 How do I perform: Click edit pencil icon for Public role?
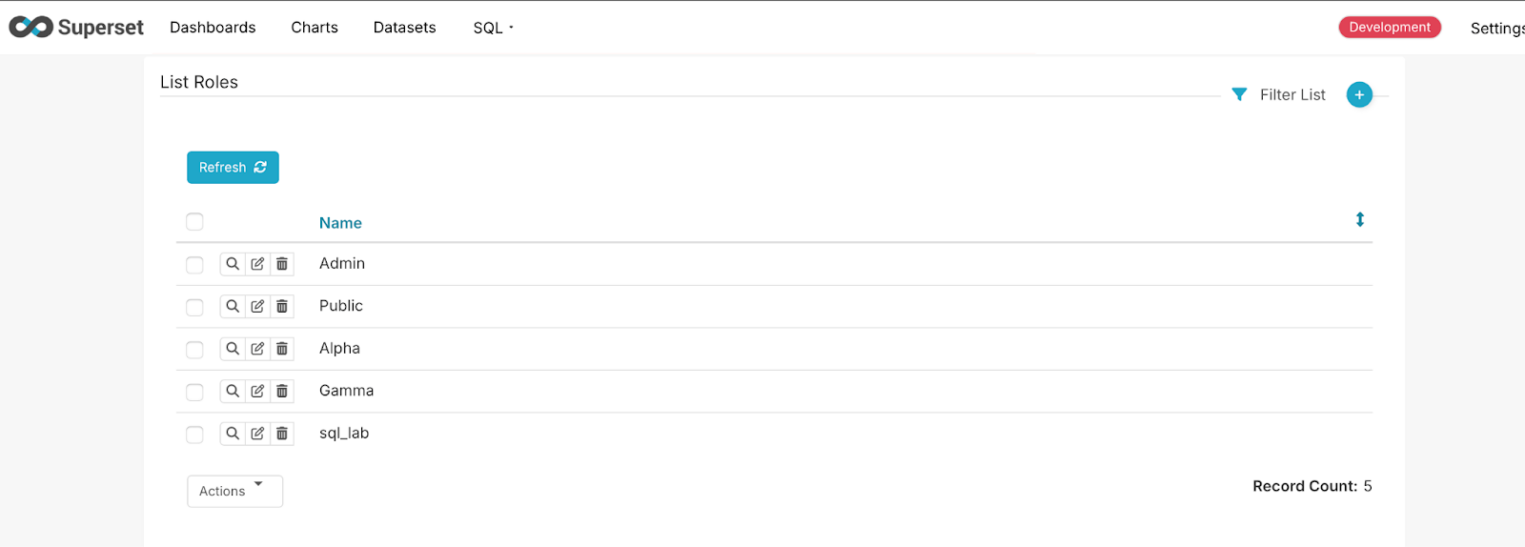pos(257,306)
